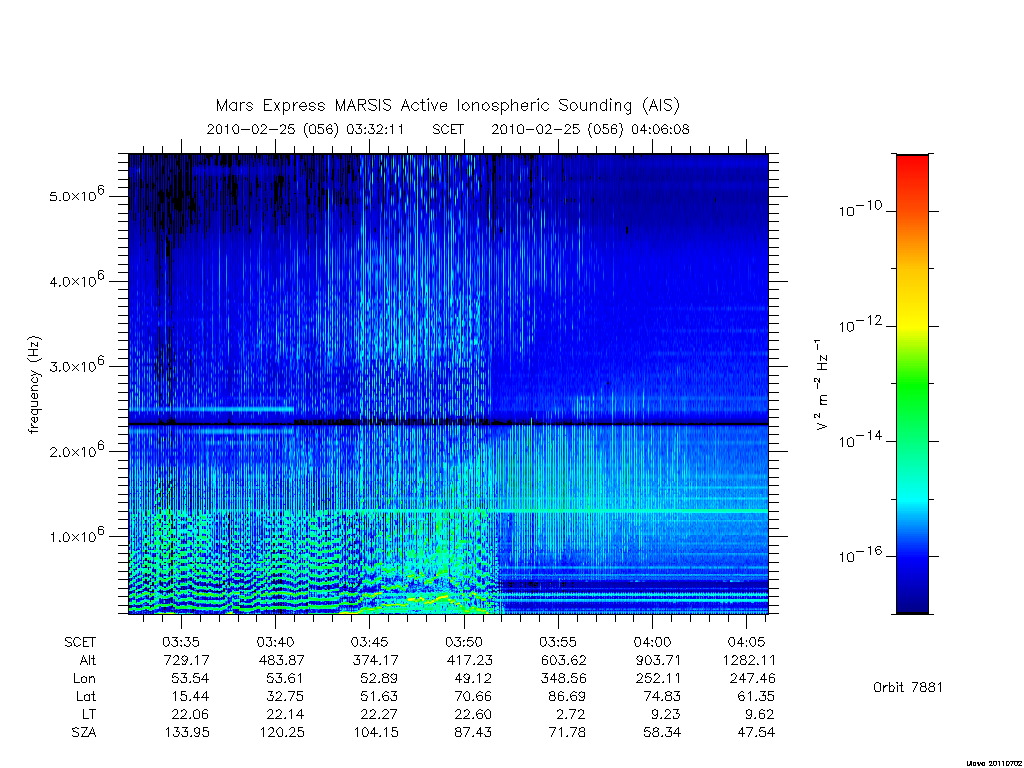
Task: Select start timestamp '2010-02-25 (056) 03:32:11'
Action: click(305, 129)
